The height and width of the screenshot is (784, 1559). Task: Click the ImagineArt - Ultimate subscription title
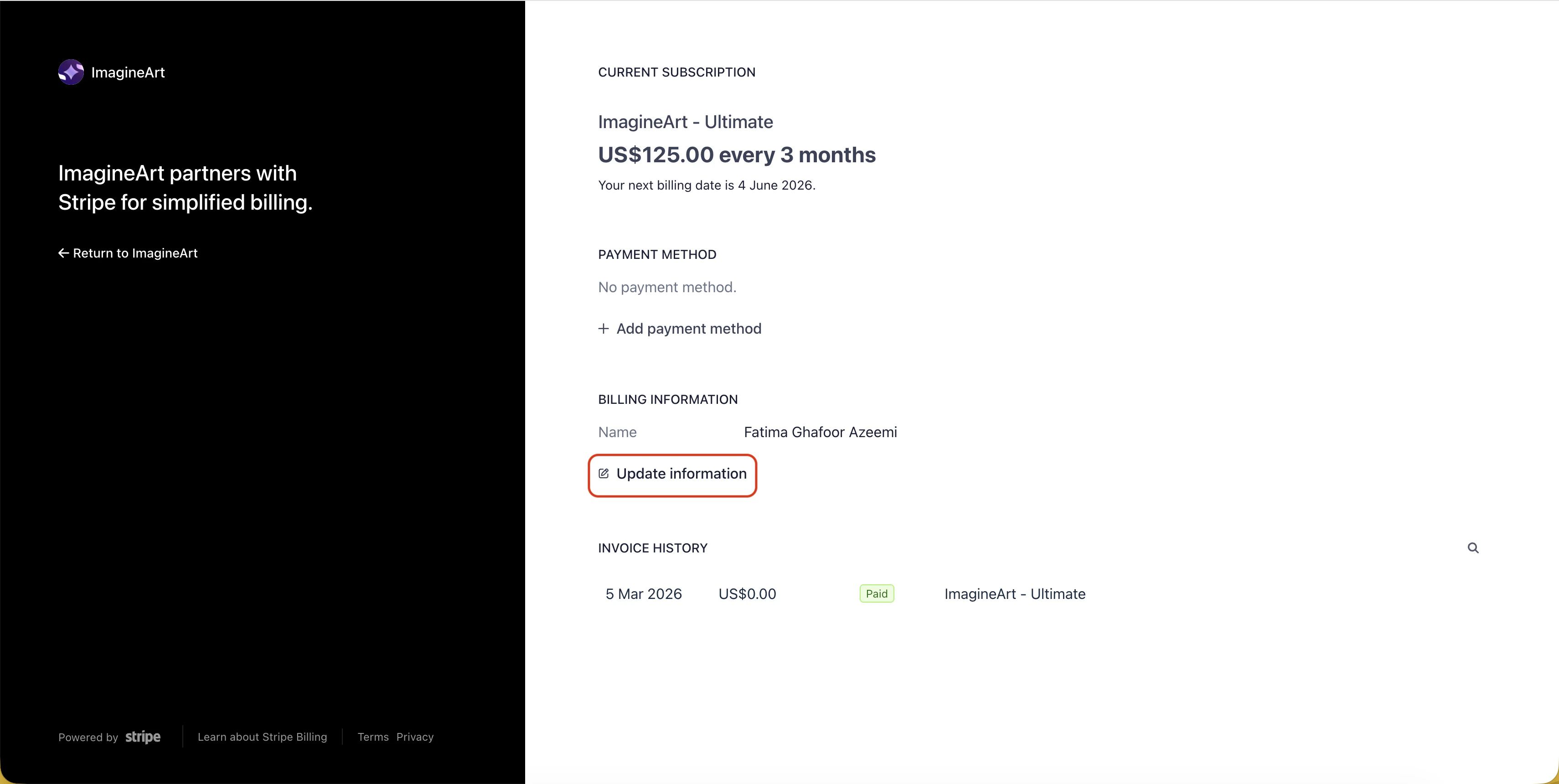tap(685, 122)
